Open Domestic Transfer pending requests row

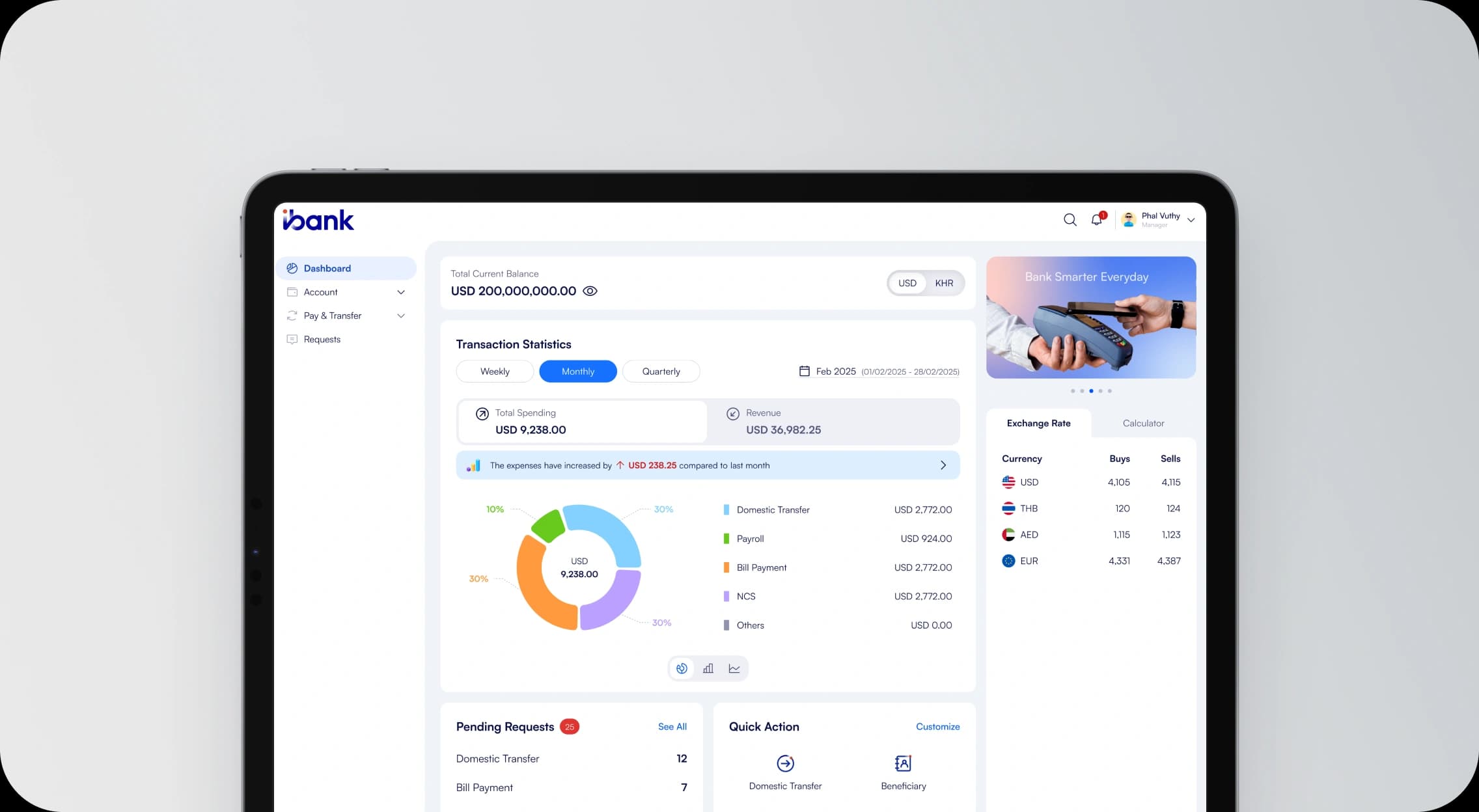click(572, 759)
